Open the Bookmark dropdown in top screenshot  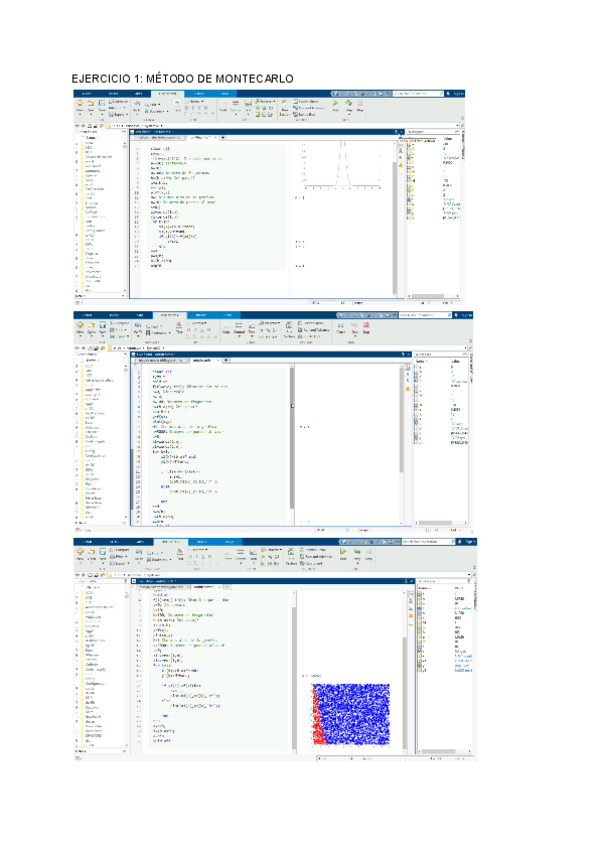[156, 111]
